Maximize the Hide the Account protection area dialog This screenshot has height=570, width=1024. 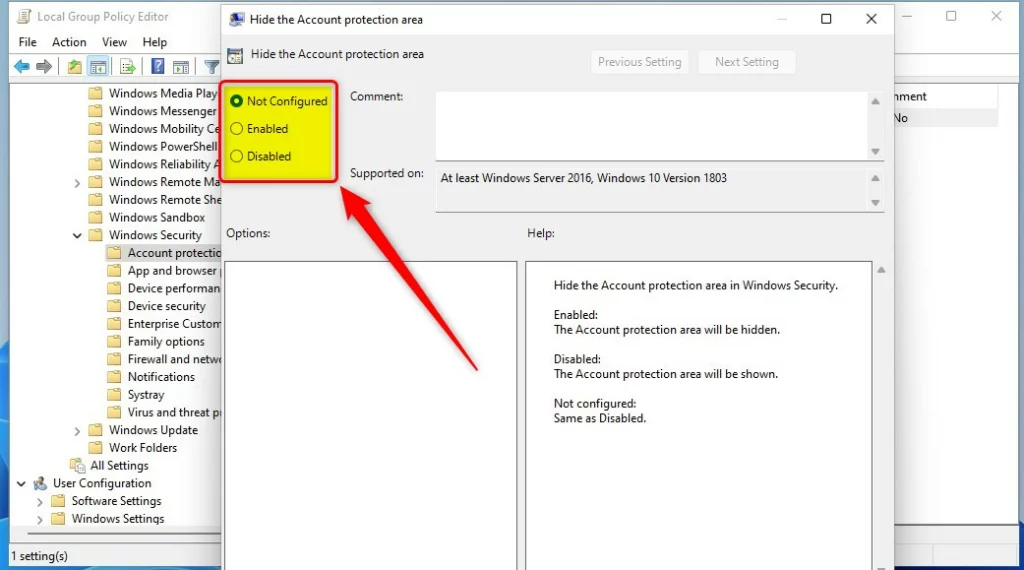(x=826, y=19)
